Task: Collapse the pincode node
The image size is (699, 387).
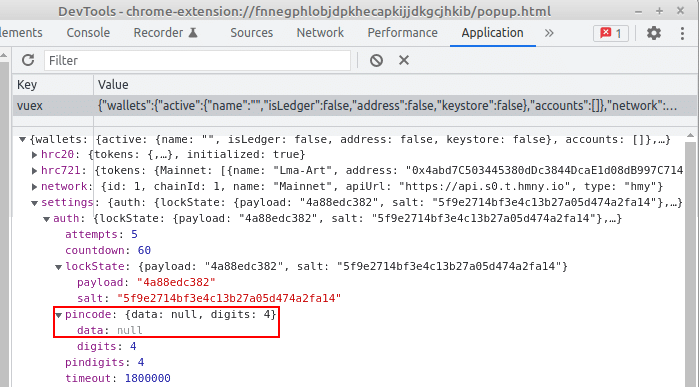Action: (58, 315)
